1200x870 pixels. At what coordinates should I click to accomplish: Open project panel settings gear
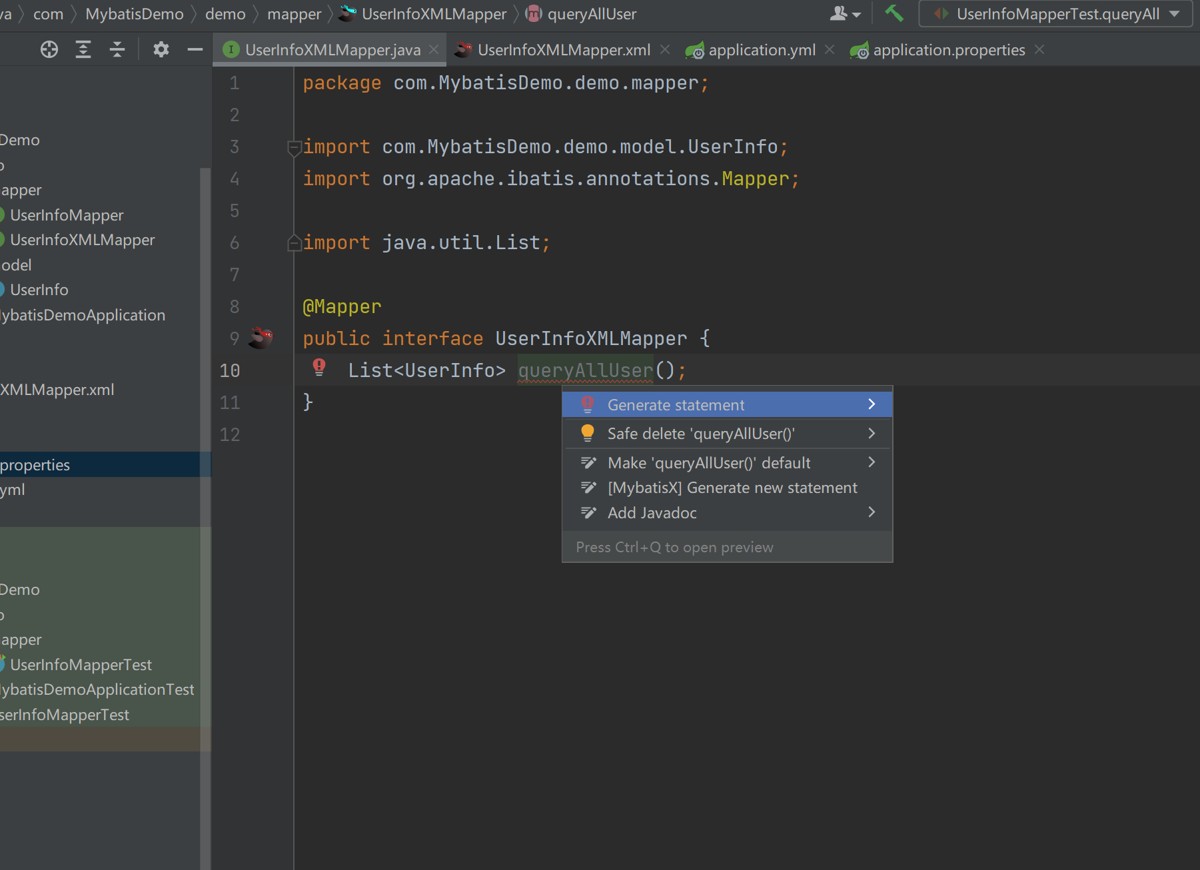[x=161, y=50]
